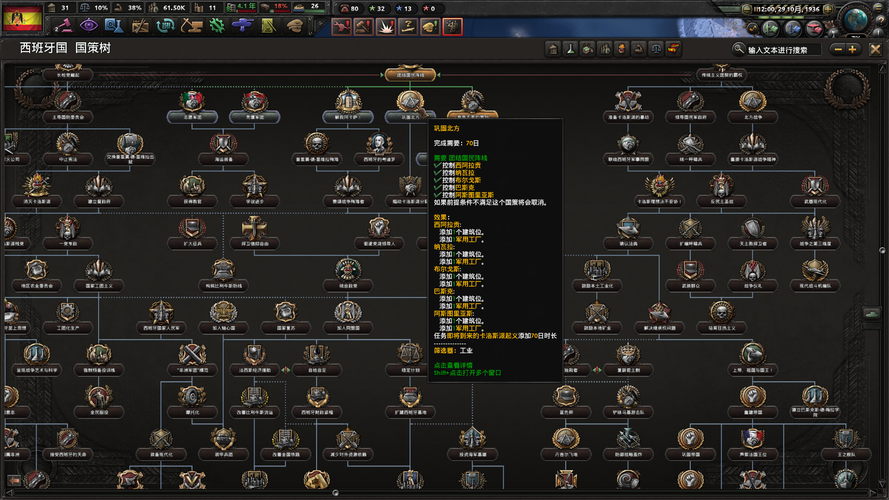Click the horizontal scrollbar handle at bottom
Screen dimensions: 889x500
click(x=335, y=493)
